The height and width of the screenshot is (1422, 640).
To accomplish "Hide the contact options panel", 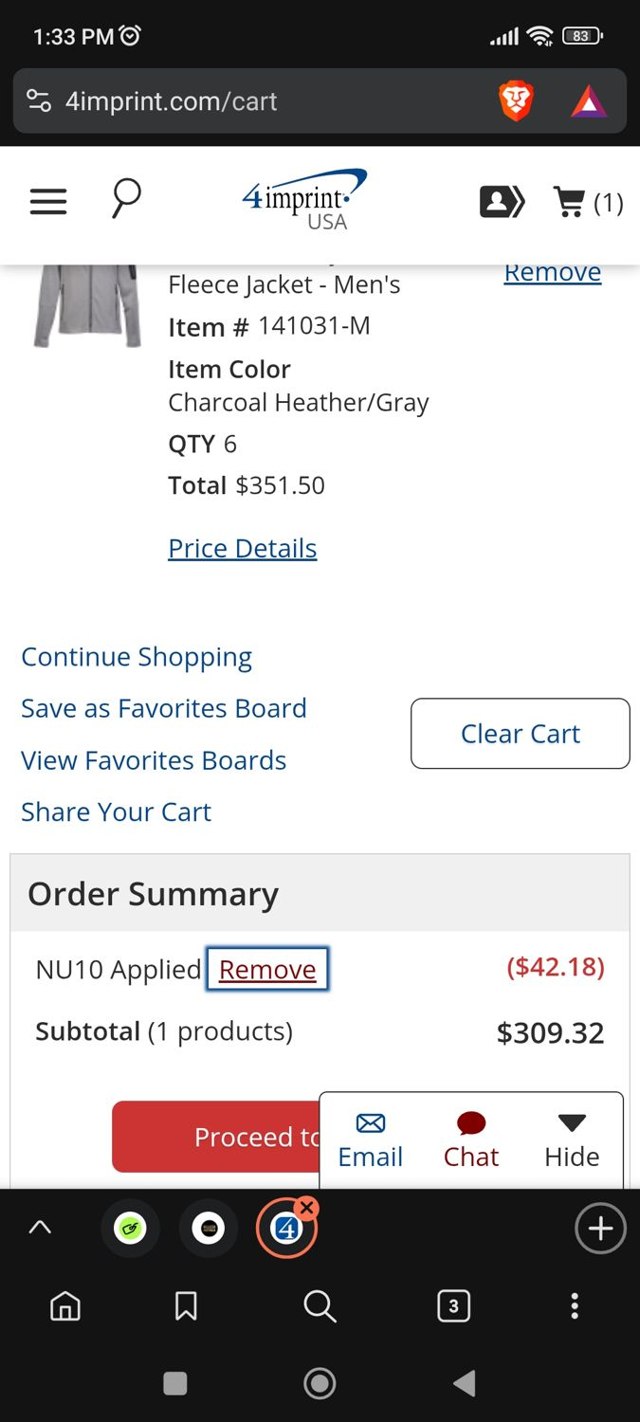I will point(572,1141).
